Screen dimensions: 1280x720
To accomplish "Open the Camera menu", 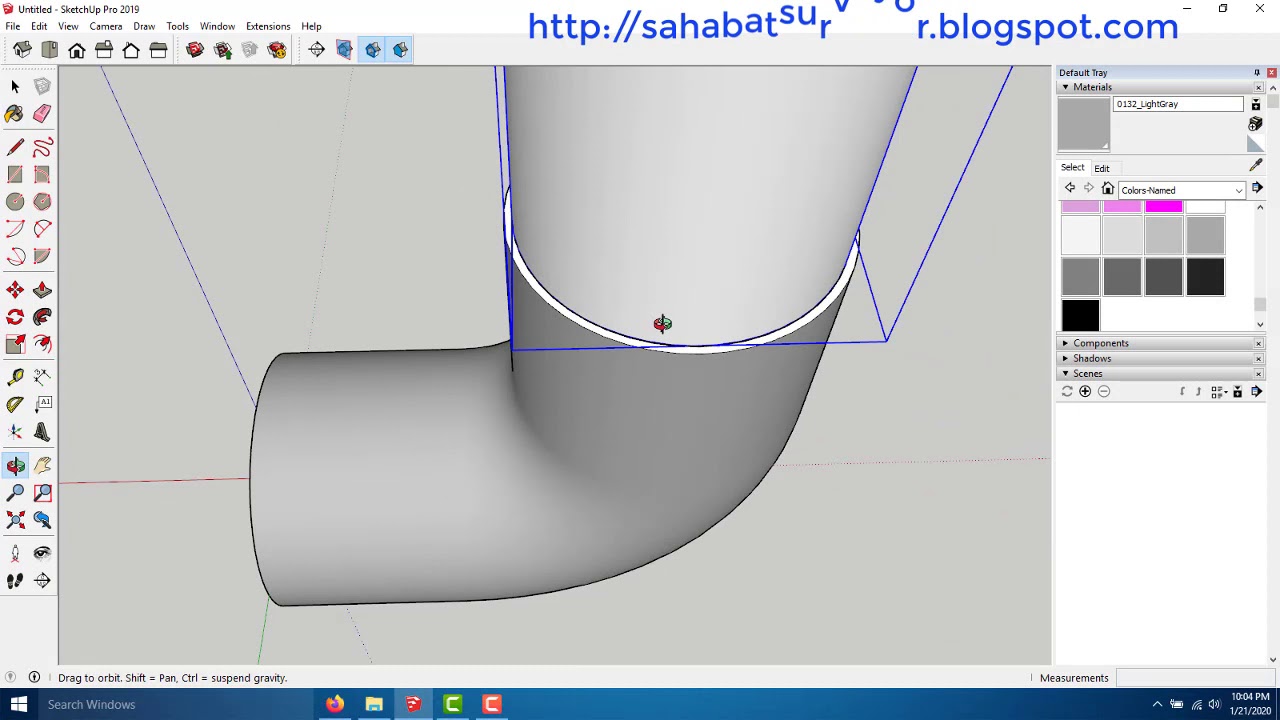I will (105, 27).
